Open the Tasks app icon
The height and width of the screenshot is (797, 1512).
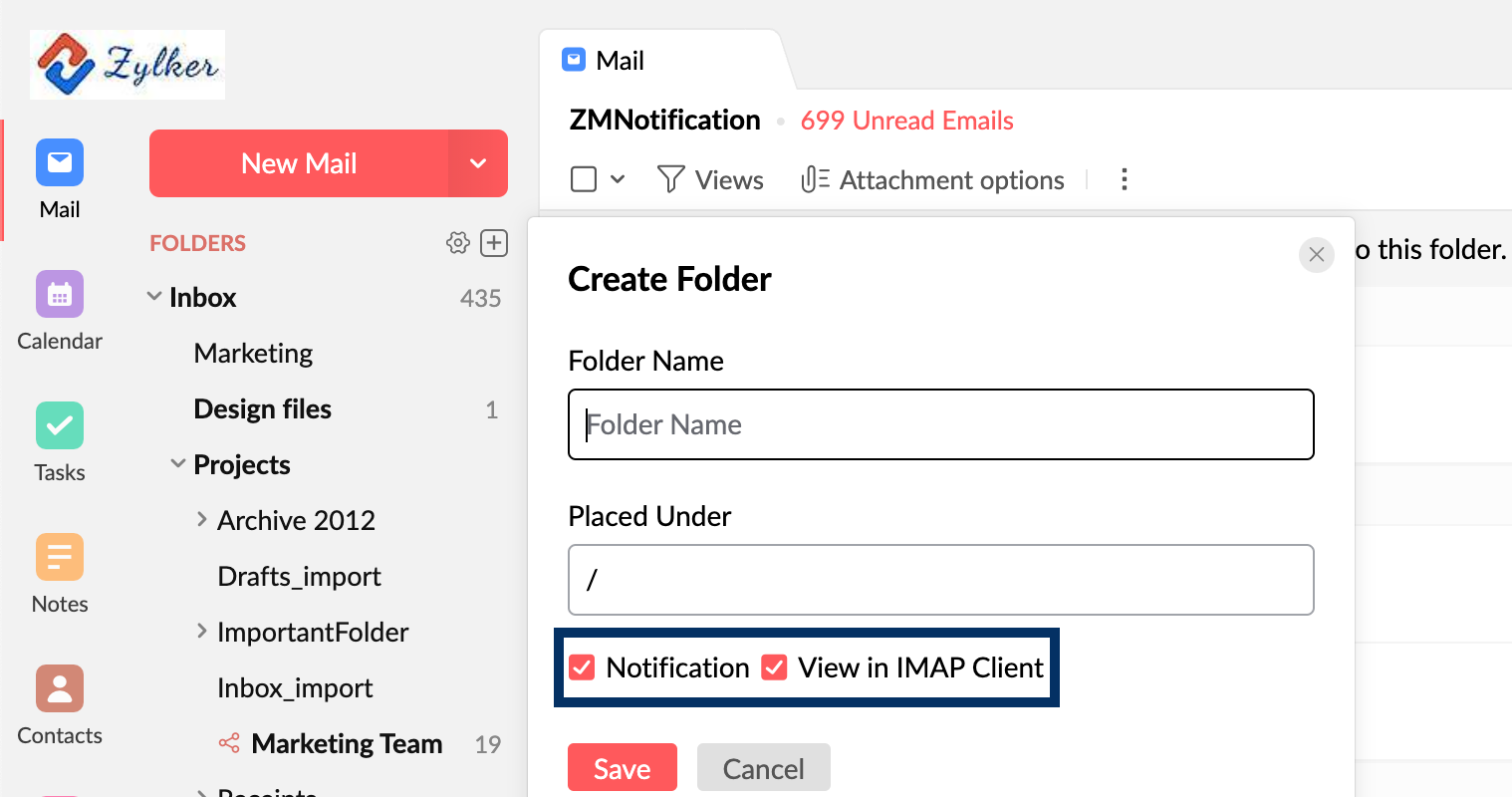pyautogui.click(x=60, y=426)
